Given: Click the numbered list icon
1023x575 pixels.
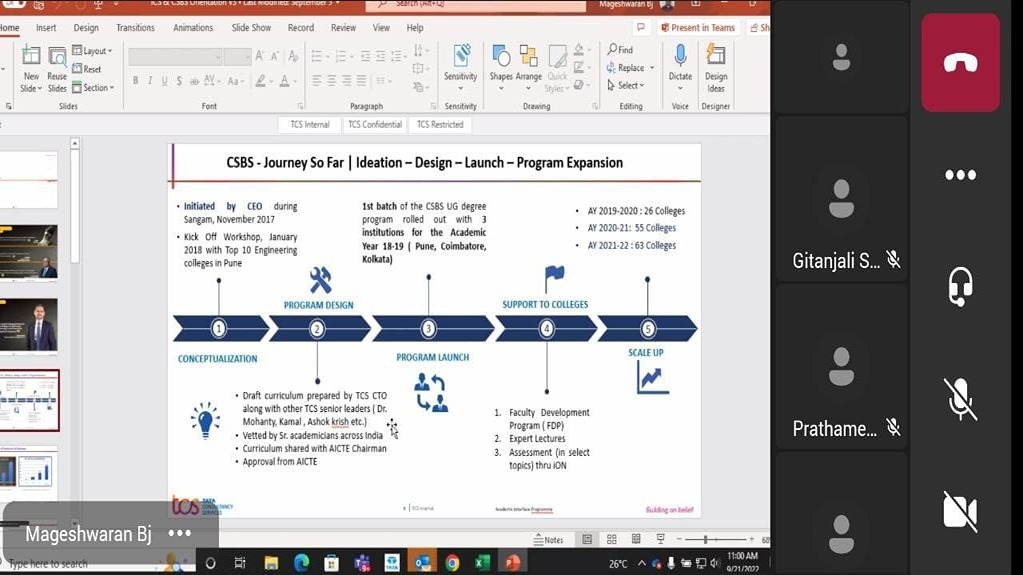Looking at the screenshot, I should pyautogui.click(x=341, y=57).
